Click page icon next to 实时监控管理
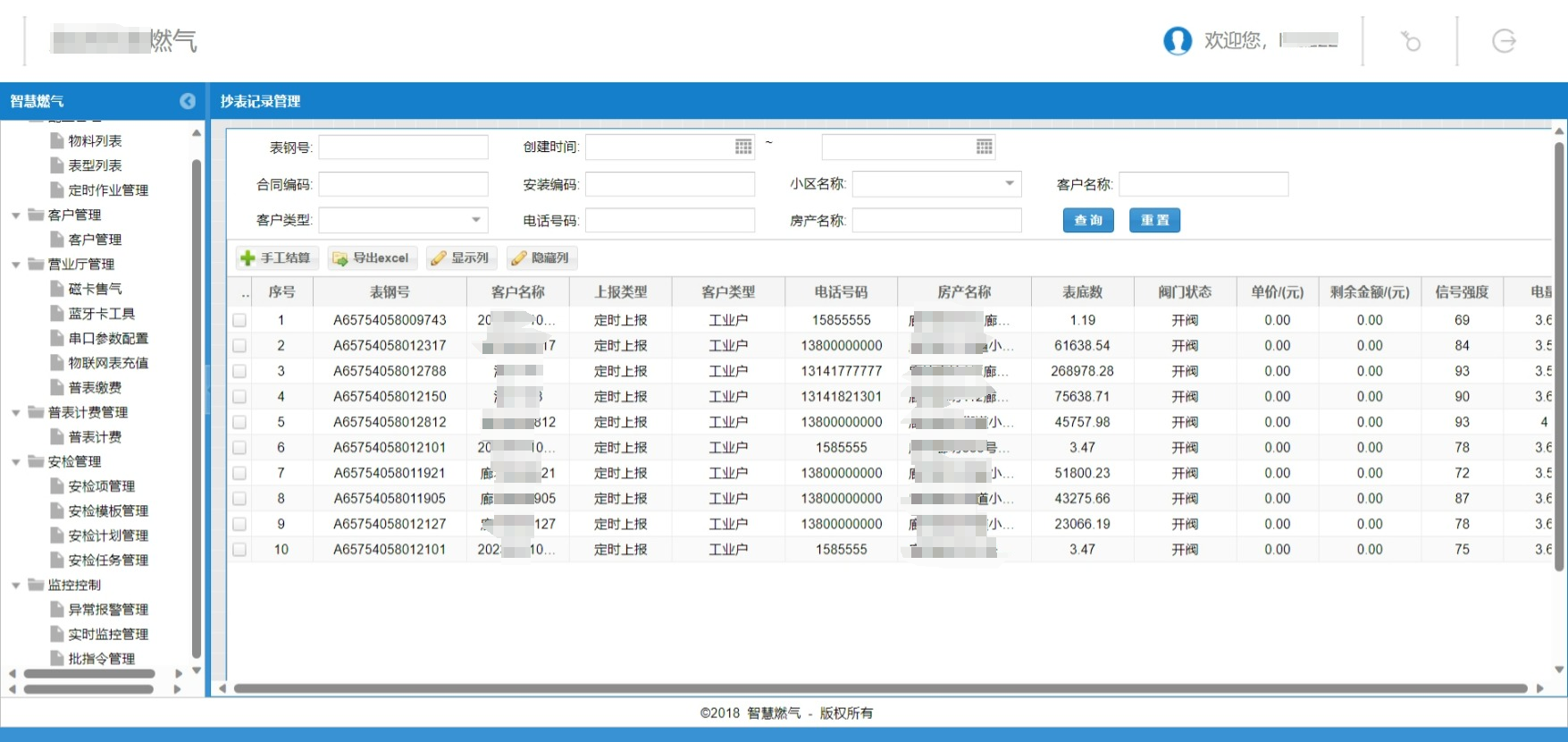This screenshot has width=1568, height=742. pos(57,634)
